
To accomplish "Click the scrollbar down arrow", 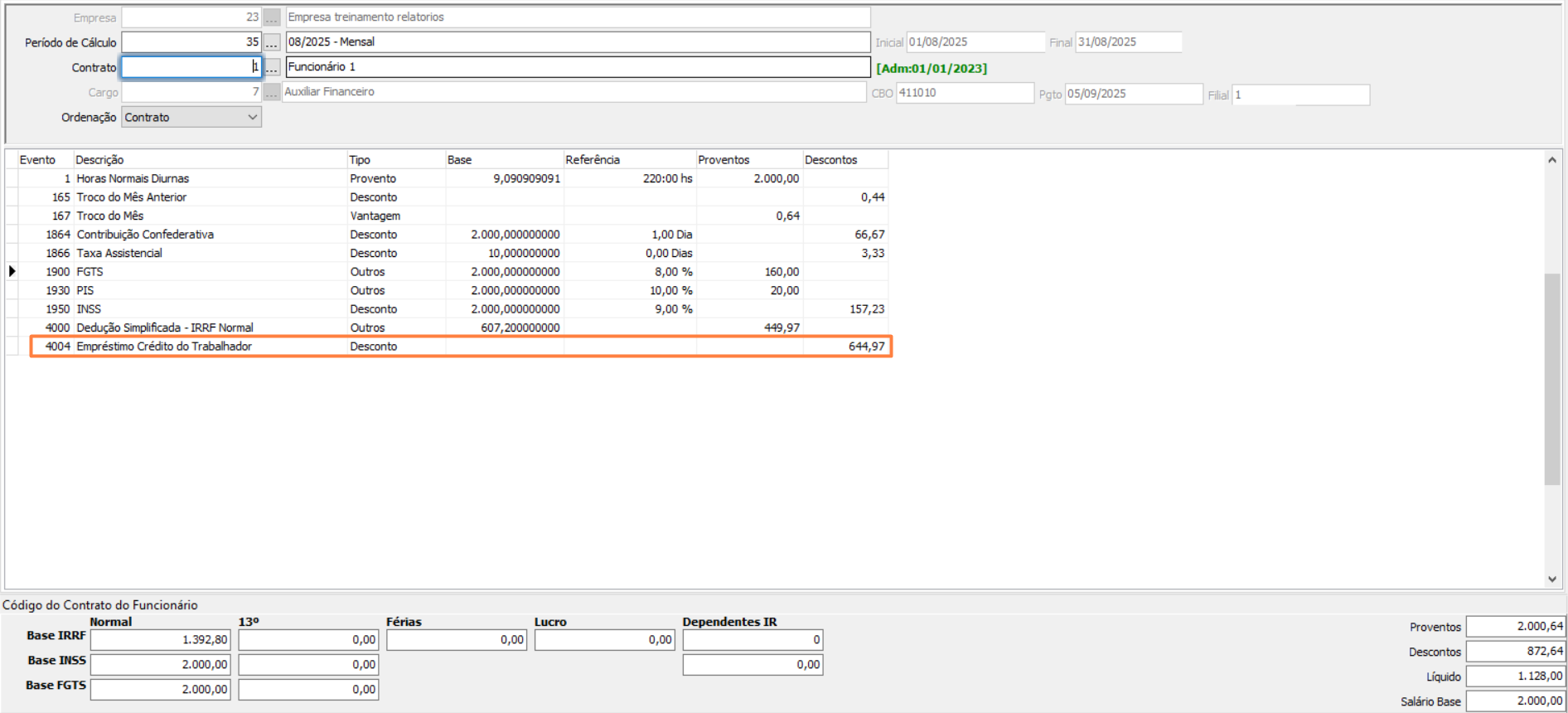I will point(1552,580).
